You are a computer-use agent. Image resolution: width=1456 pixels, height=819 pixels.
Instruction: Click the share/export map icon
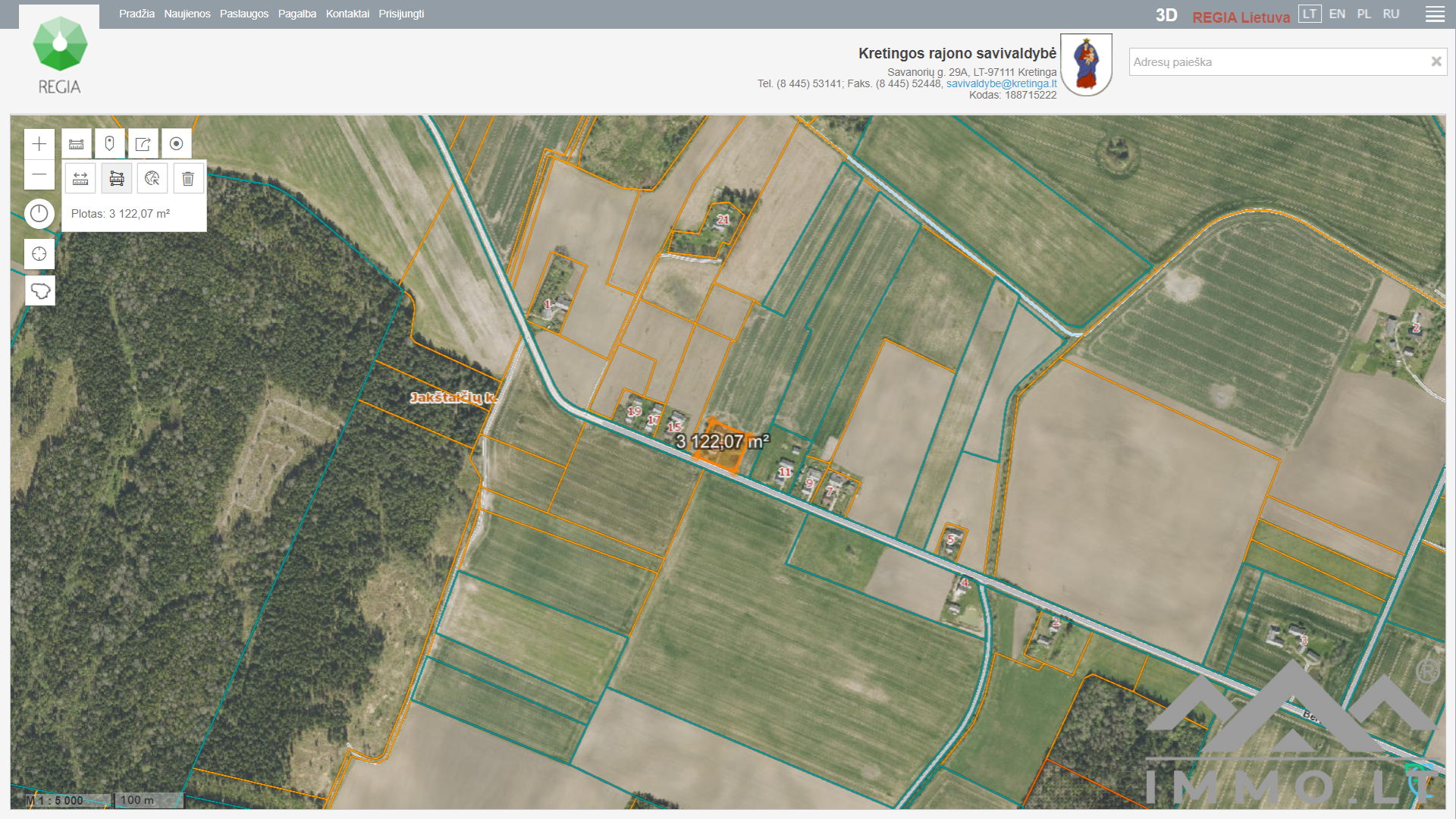[143, 144]
